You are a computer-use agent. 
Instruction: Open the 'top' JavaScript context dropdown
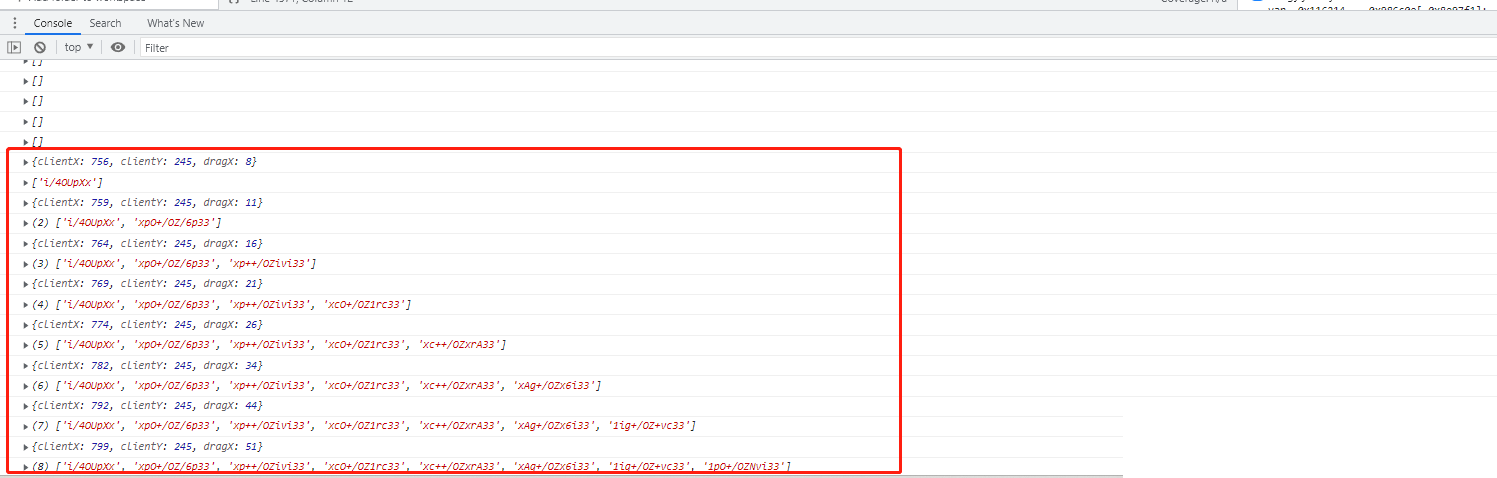79,47
